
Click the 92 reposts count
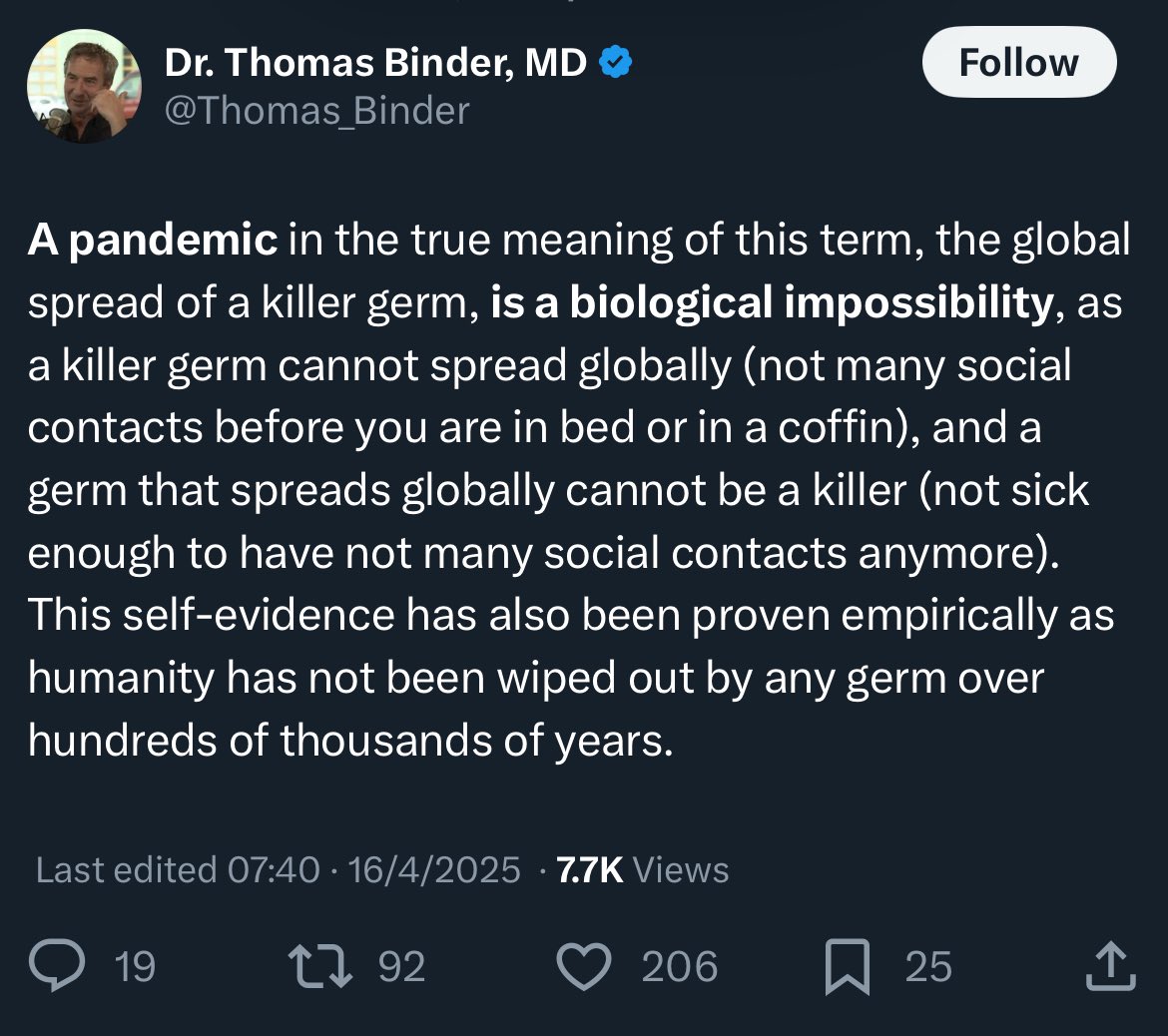click(401, 966)
